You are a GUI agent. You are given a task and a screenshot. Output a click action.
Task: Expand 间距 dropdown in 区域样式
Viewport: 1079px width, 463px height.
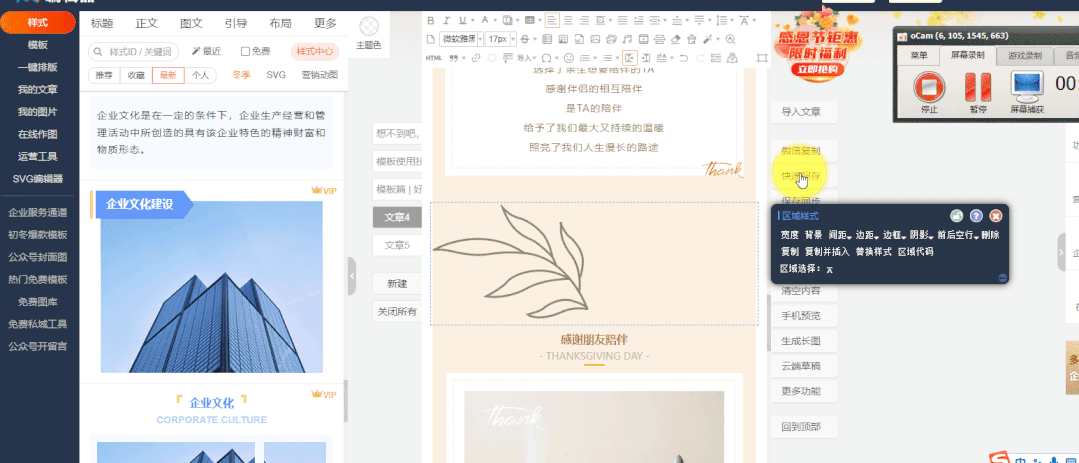click(840, 235)
